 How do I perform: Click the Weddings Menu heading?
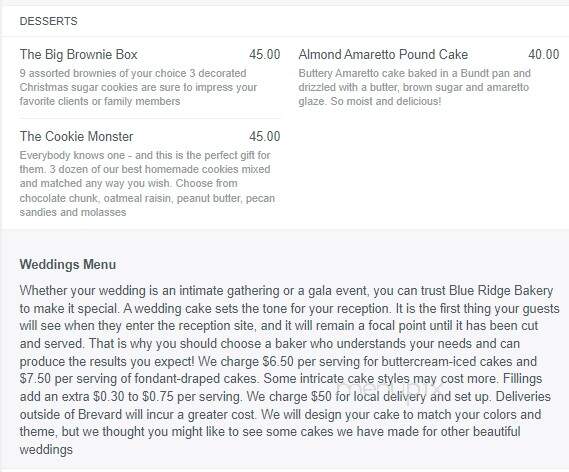(x=68, y=264)
